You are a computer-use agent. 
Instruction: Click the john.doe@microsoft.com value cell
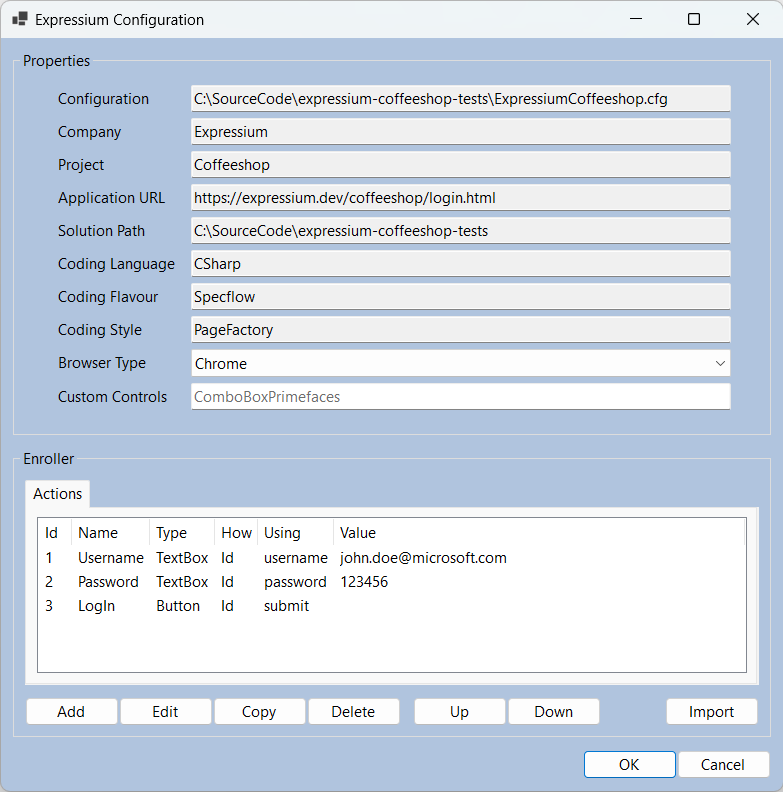coord(423,558)
